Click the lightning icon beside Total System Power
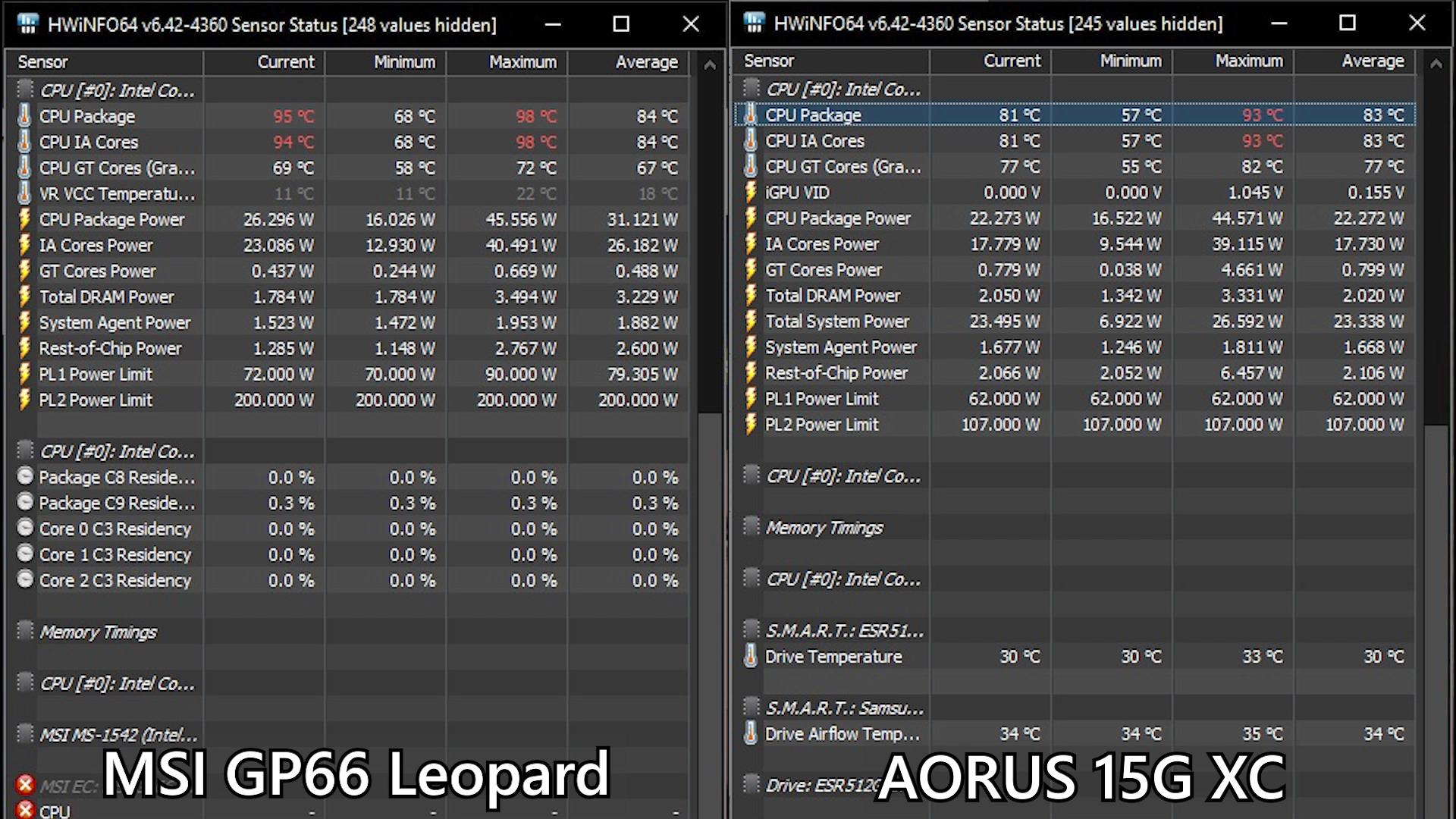 tap(751, 321)
